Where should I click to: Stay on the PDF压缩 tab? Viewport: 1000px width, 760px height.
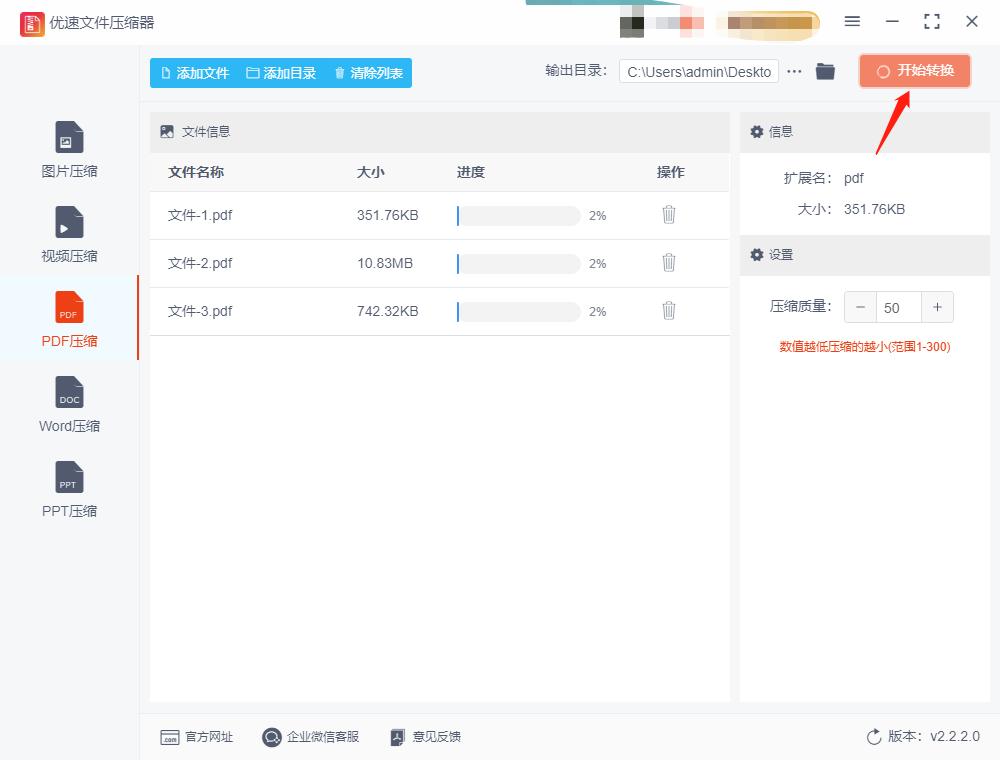[x=68, y=318]
